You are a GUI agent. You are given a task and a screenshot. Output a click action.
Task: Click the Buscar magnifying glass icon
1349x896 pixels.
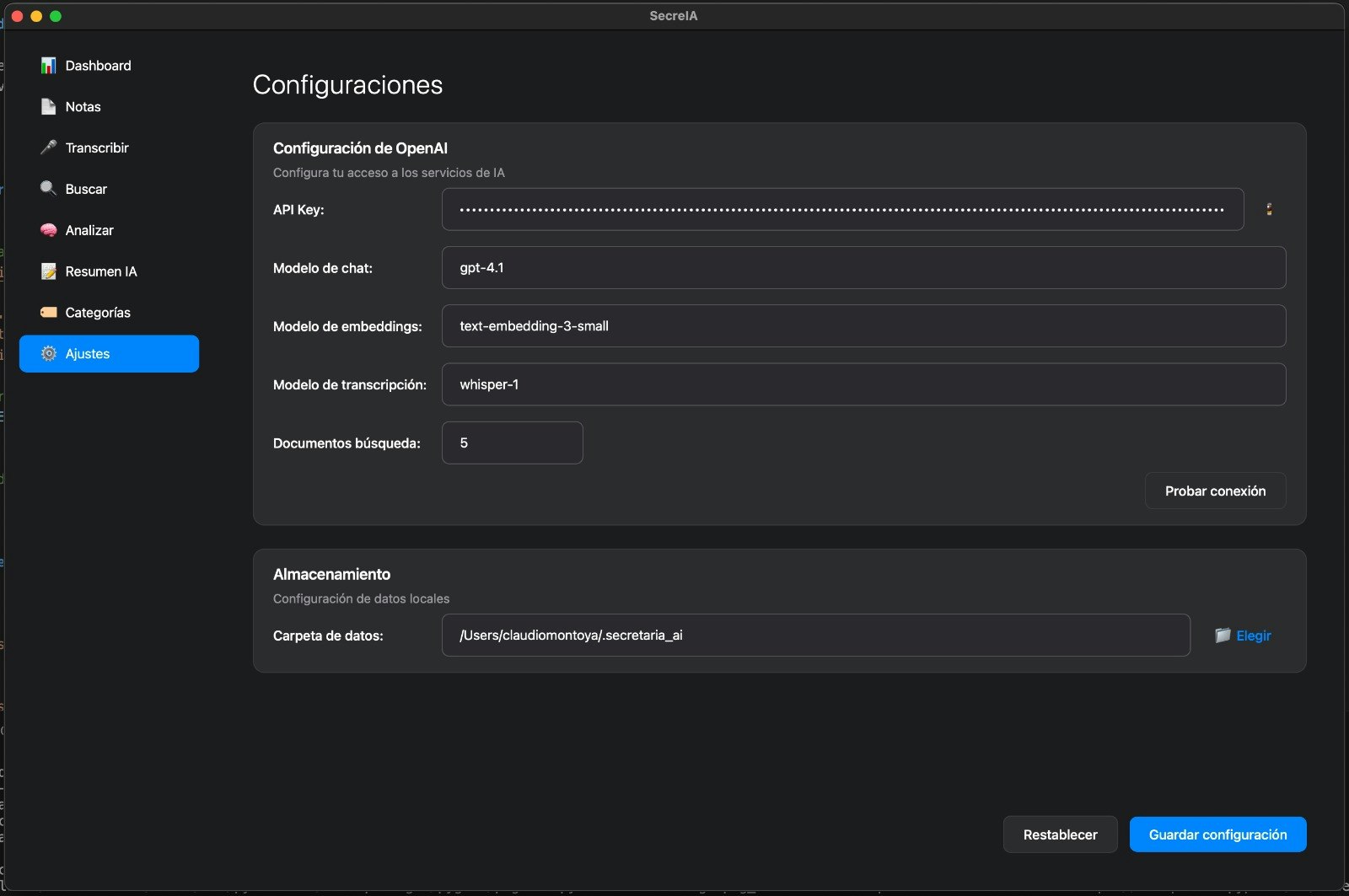click(x=49, y=189)
